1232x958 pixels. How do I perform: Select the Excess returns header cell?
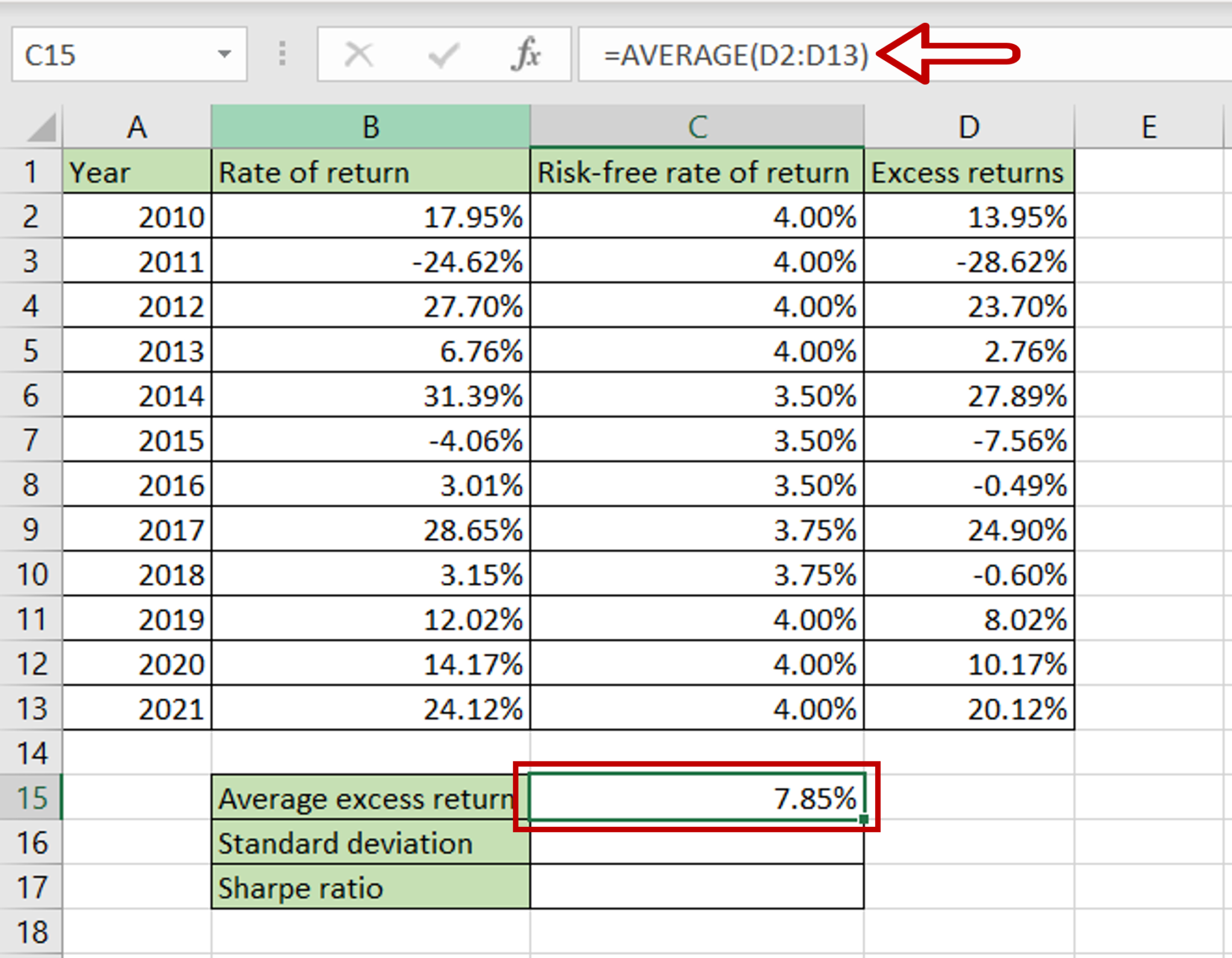(x=969, y=173)
